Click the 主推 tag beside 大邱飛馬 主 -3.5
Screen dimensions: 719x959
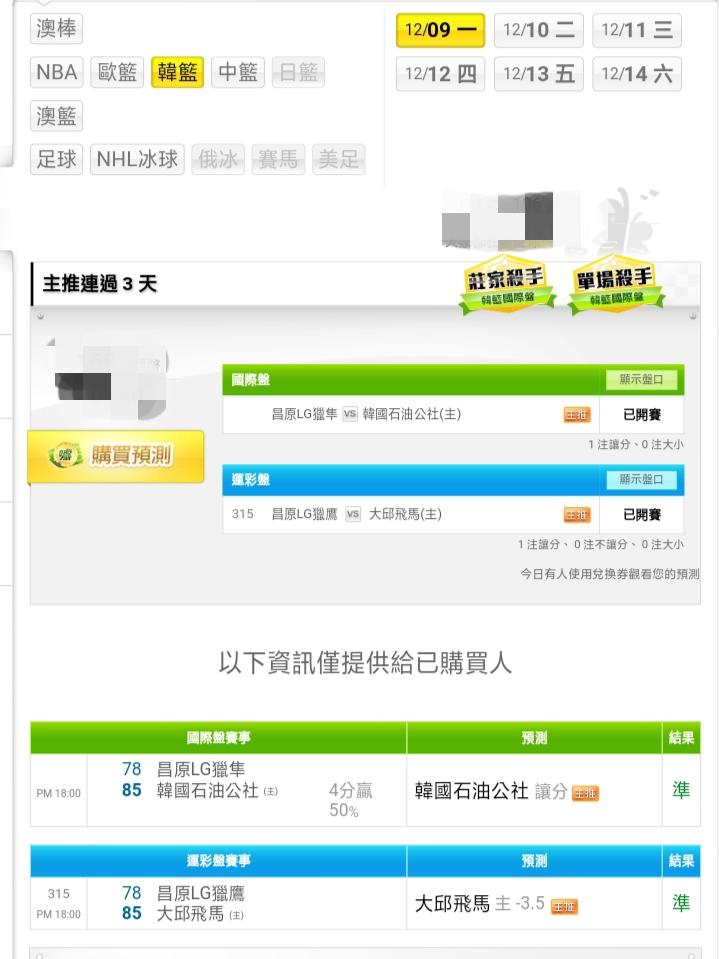564,906
